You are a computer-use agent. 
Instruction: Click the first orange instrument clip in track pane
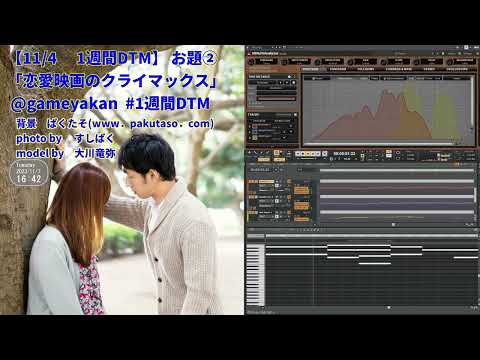click(301, 190)
